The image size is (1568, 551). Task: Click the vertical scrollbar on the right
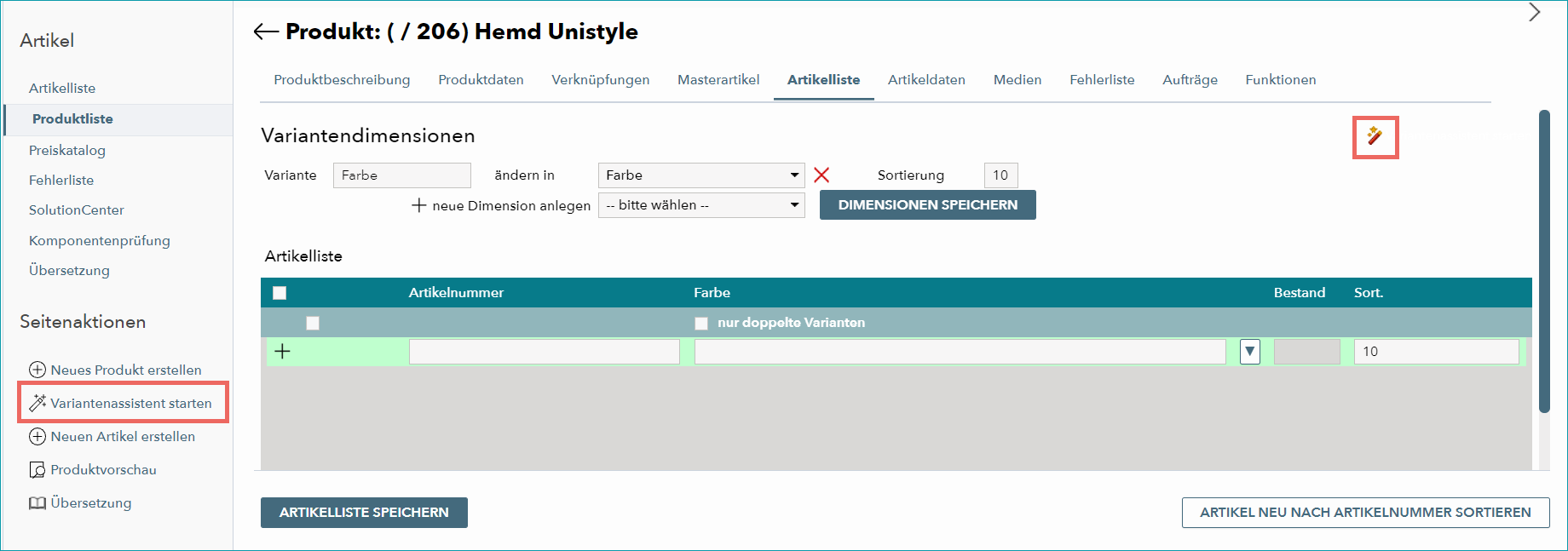[1544, 261]
